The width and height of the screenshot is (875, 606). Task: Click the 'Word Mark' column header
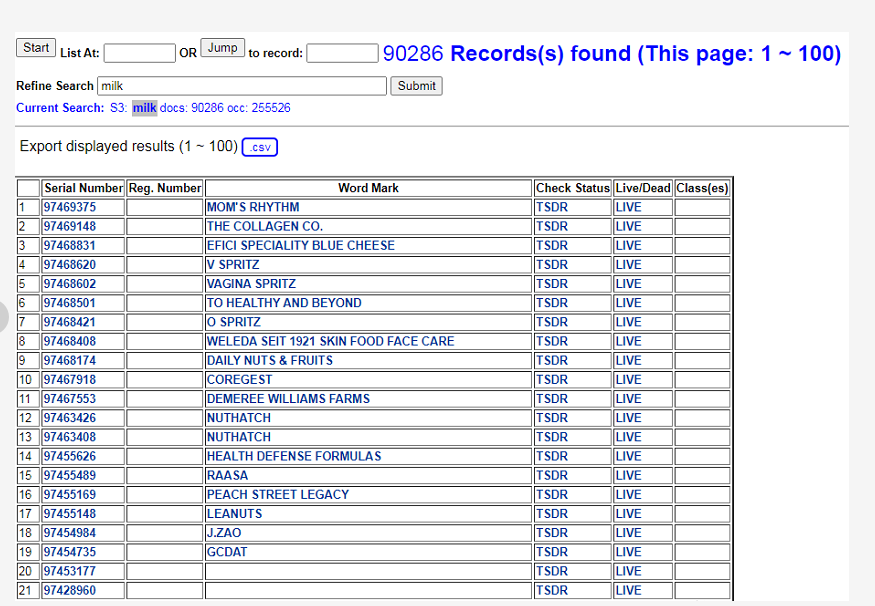368,188
